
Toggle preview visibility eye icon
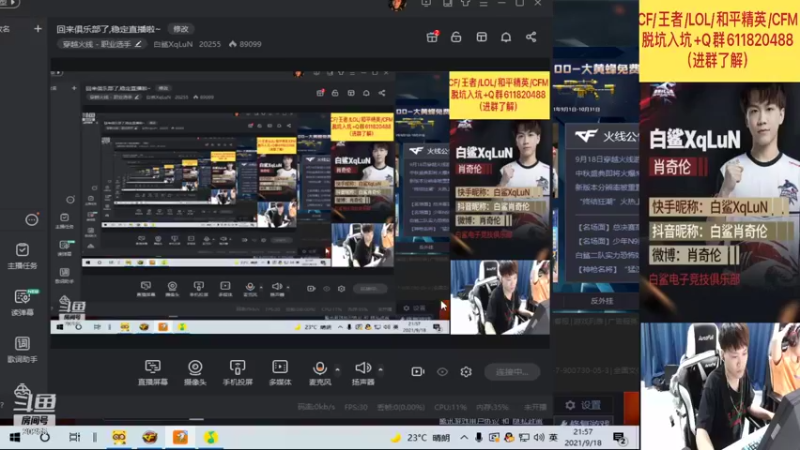pyautogui.click(x=442, y=371)
